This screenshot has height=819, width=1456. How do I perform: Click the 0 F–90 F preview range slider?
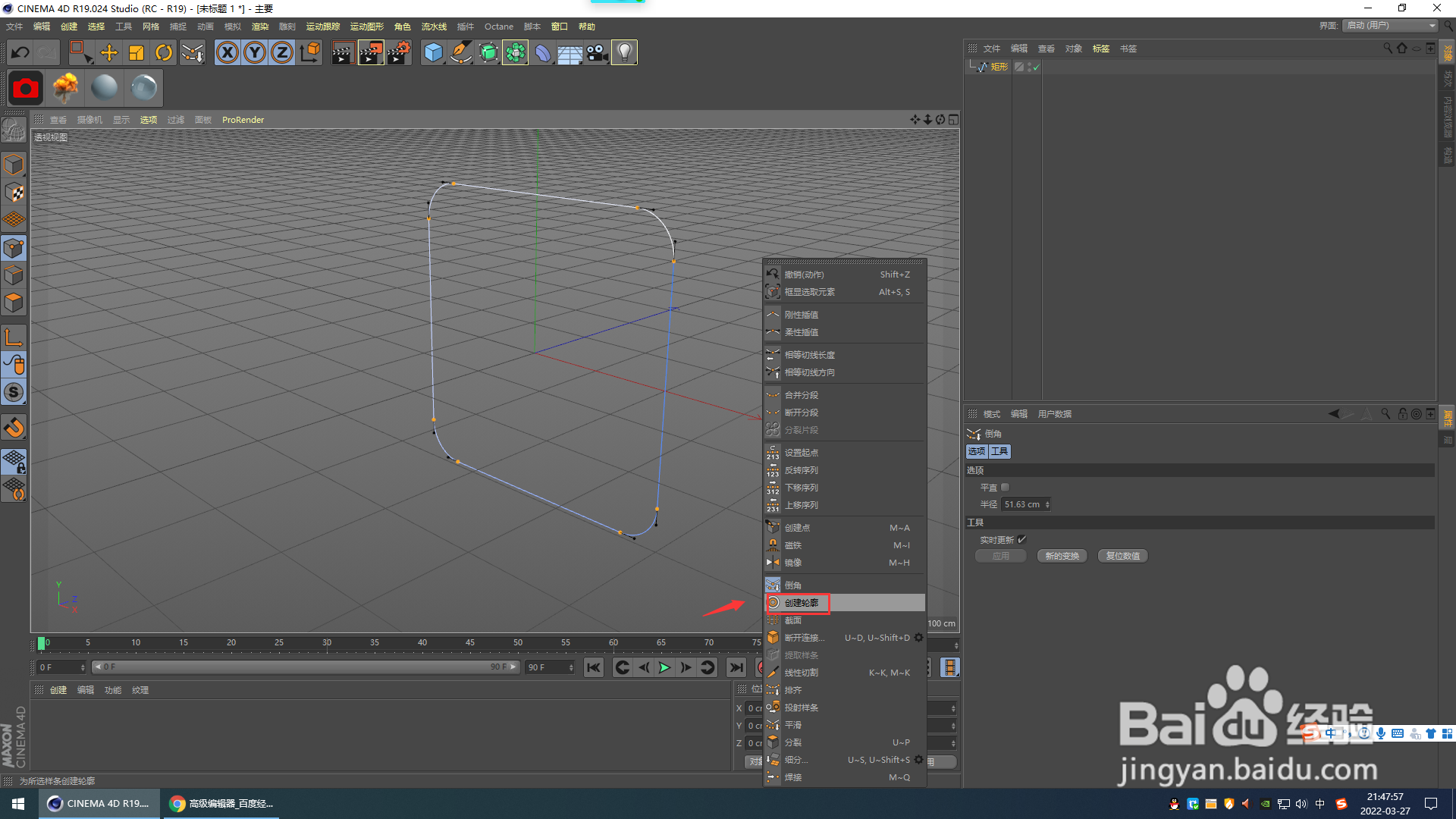coord(306,667)
